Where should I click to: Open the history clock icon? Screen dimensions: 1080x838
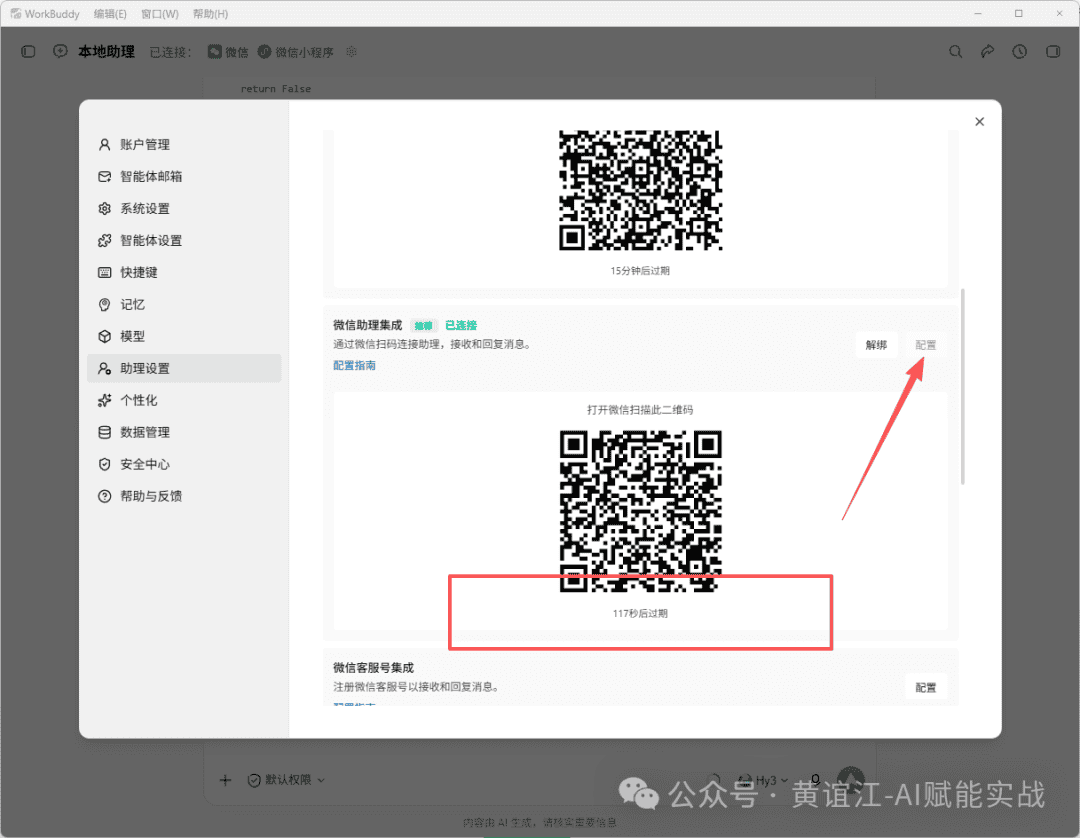coord(1019,52)
